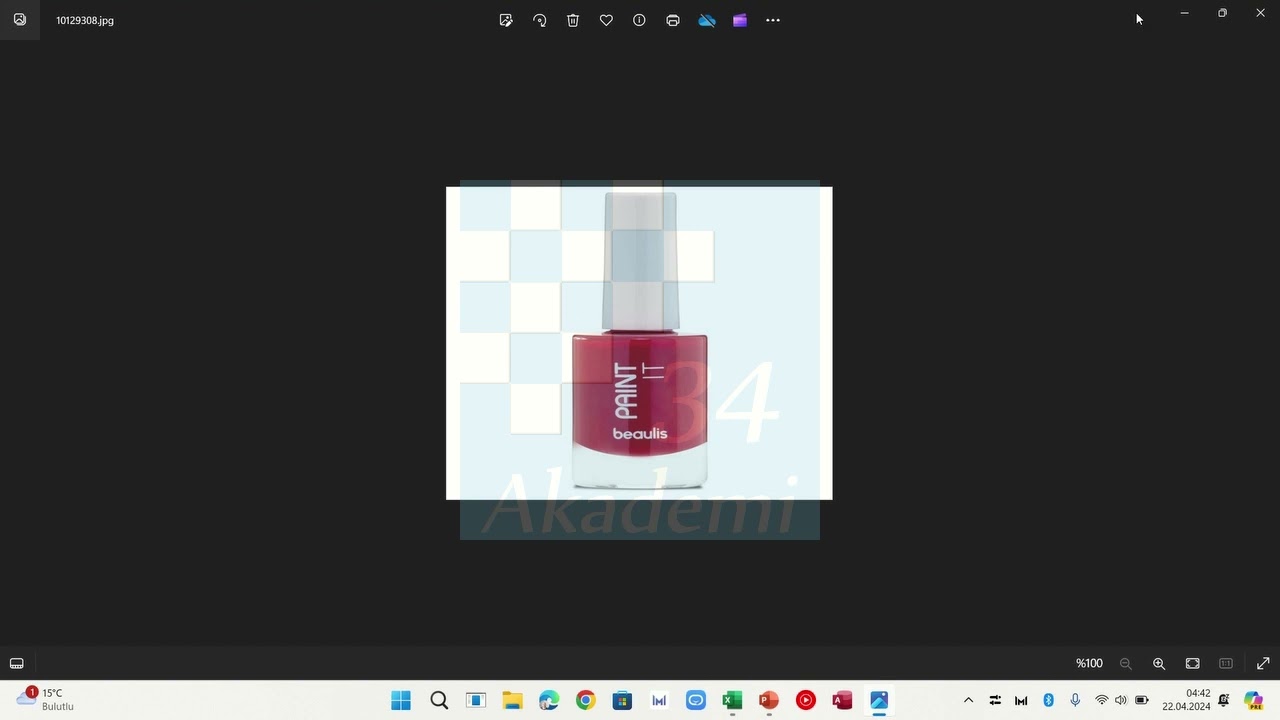
Task: Minimize the Photos window
Action: coord(1184,13)
